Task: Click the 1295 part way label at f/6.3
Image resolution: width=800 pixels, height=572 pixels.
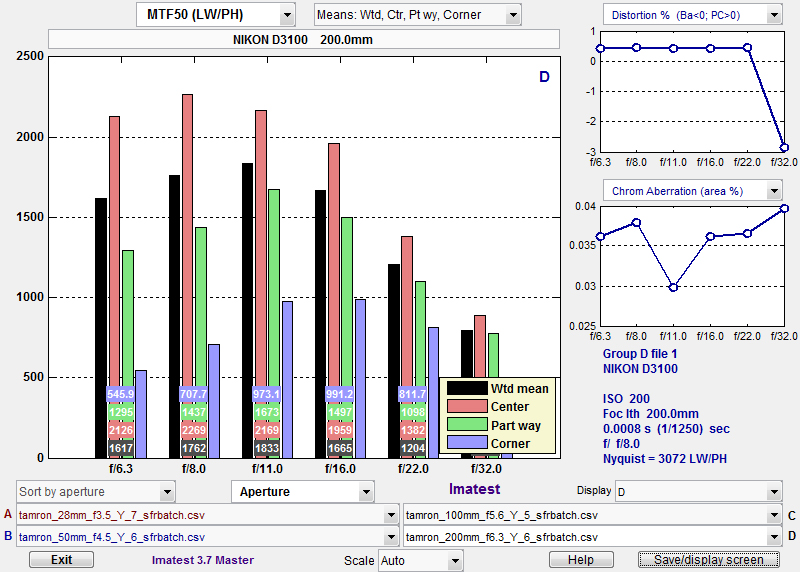Action: point(121,412)
